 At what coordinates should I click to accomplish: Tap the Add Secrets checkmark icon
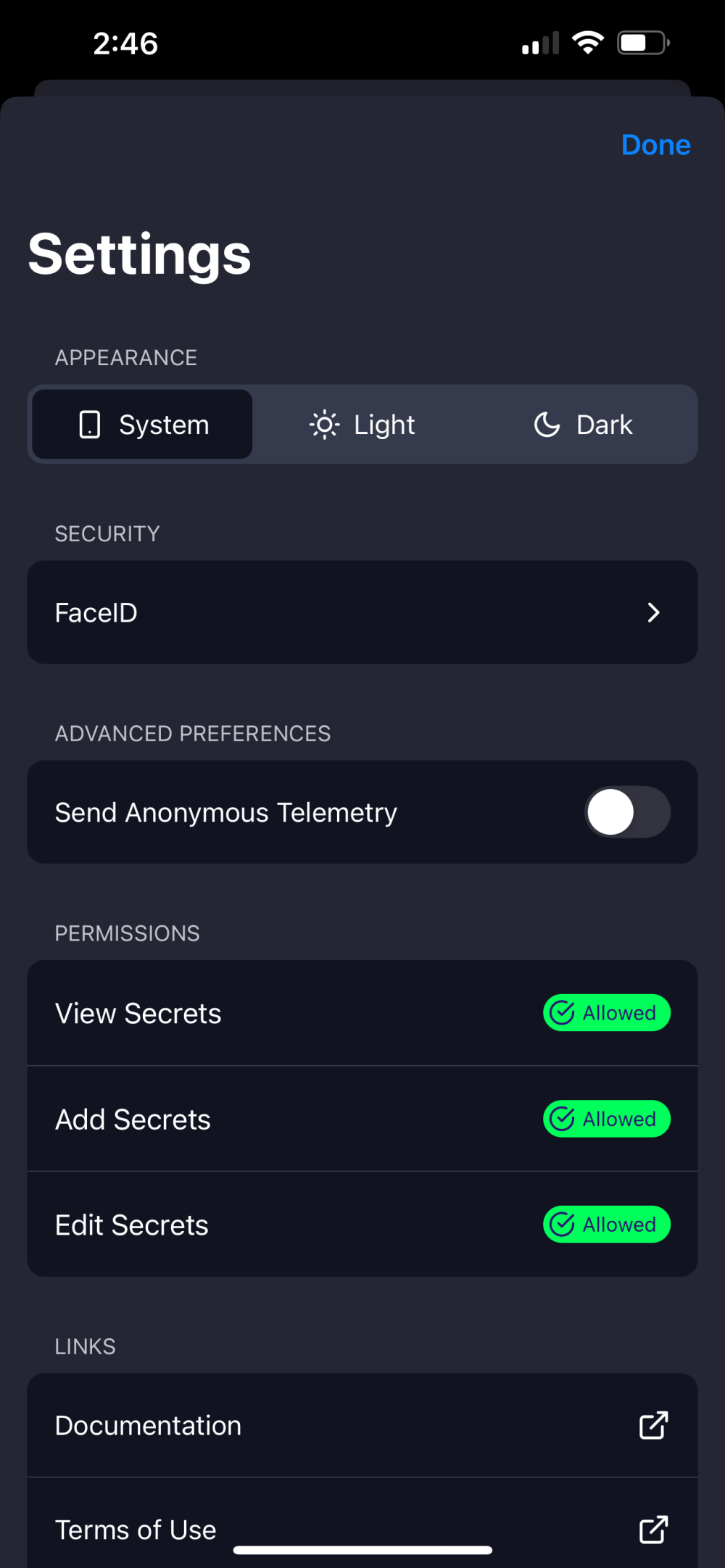pos(563,1119)
